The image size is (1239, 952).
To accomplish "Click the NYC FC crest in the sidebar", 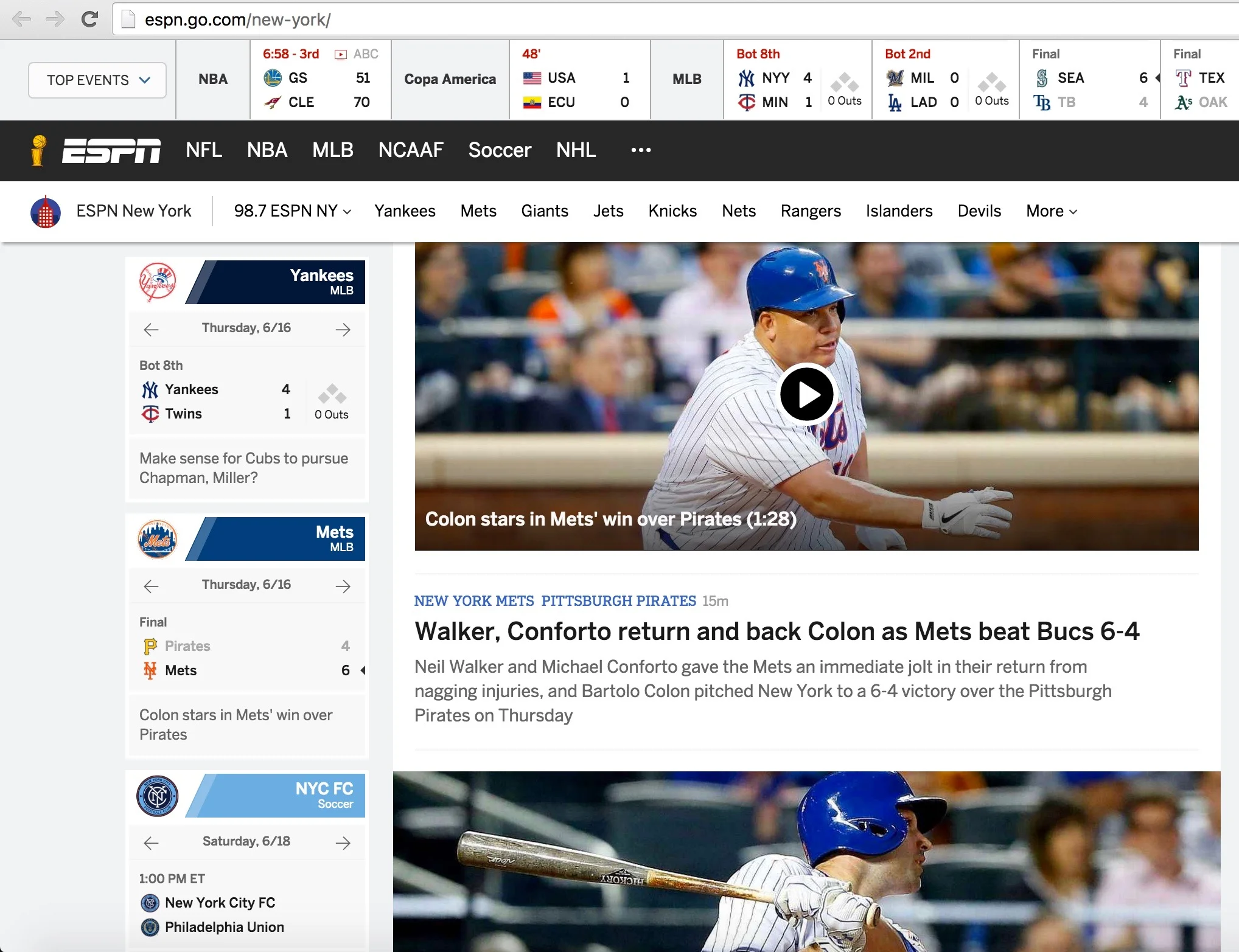I will (158, 796).
